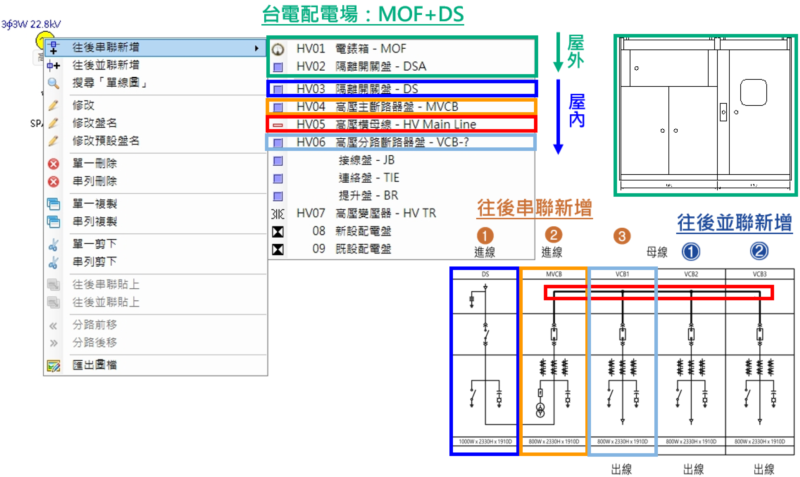Click the transformer icon beside HV07 高壓變壓器

[x=278, y=213]
